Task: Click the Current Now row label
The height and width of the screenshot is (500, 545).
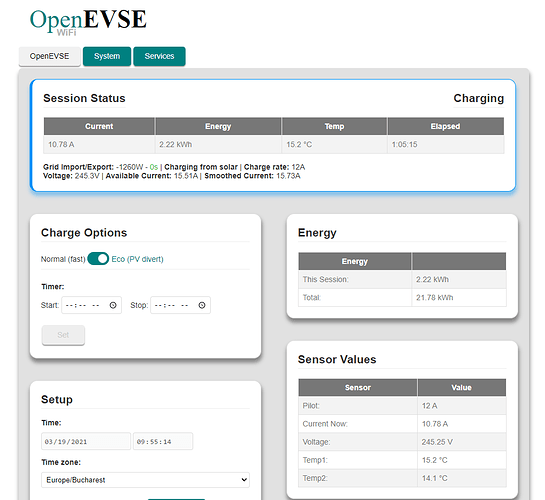Action: point(325,424)
